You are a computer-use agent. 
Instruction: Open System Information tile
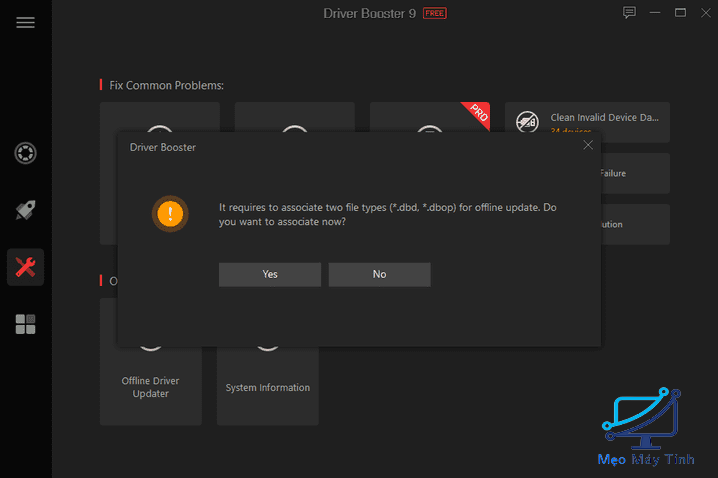pos(268,386)
